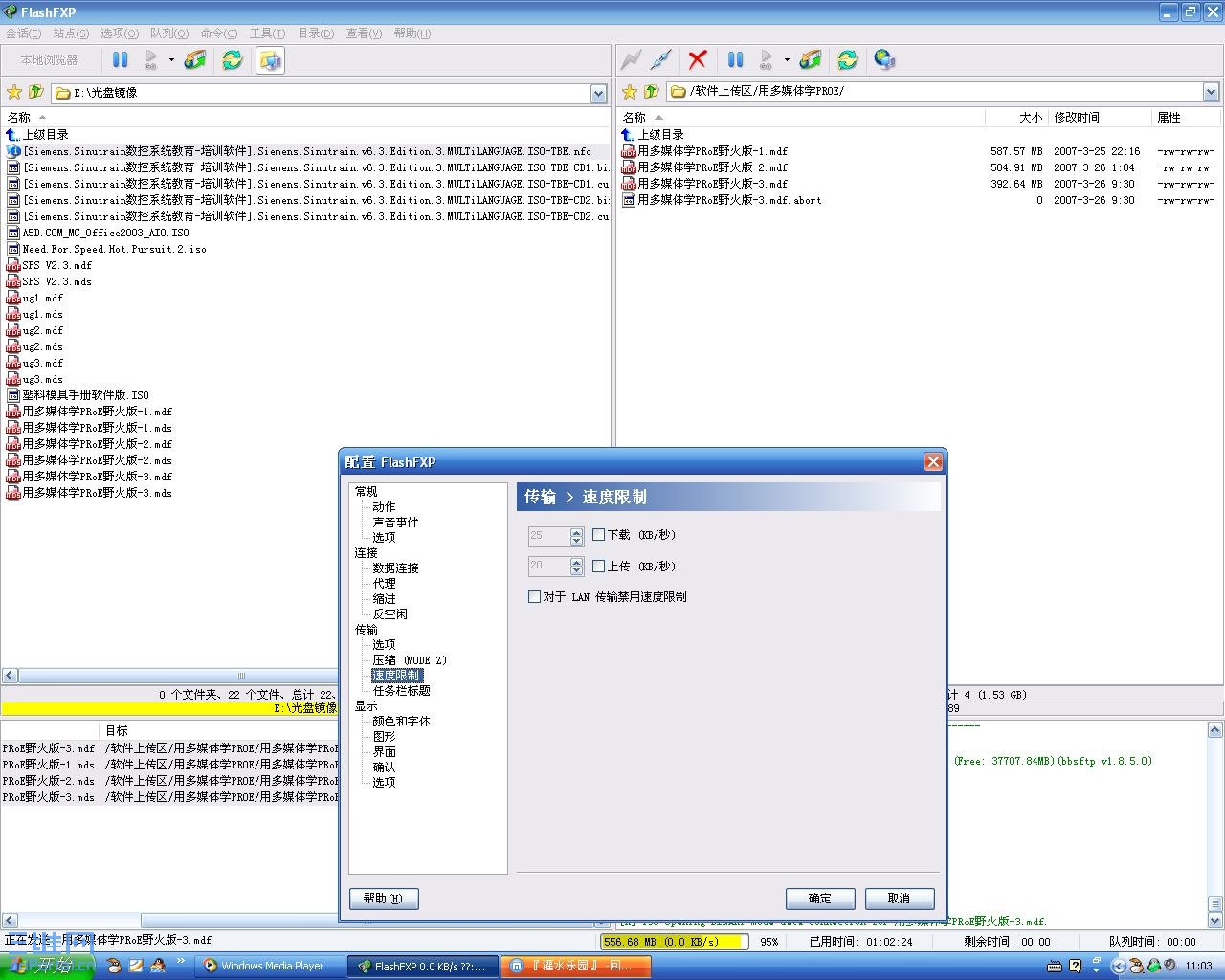Open the 目录(D) menu
The width and height of the screenshot is (1225, 980).
click(x=316, y=33)
